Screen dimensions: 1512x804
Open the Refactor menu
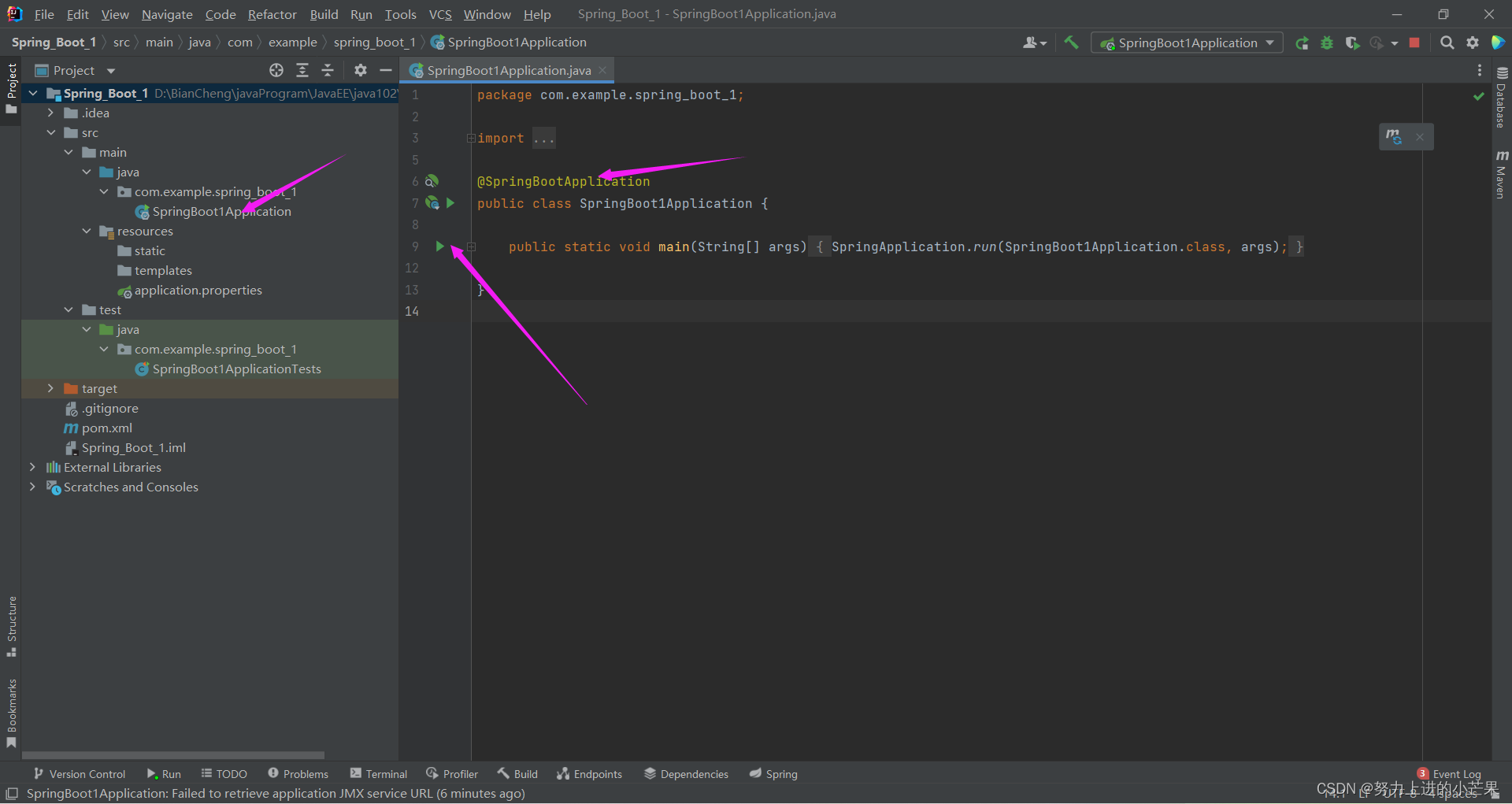pos(272,14)
